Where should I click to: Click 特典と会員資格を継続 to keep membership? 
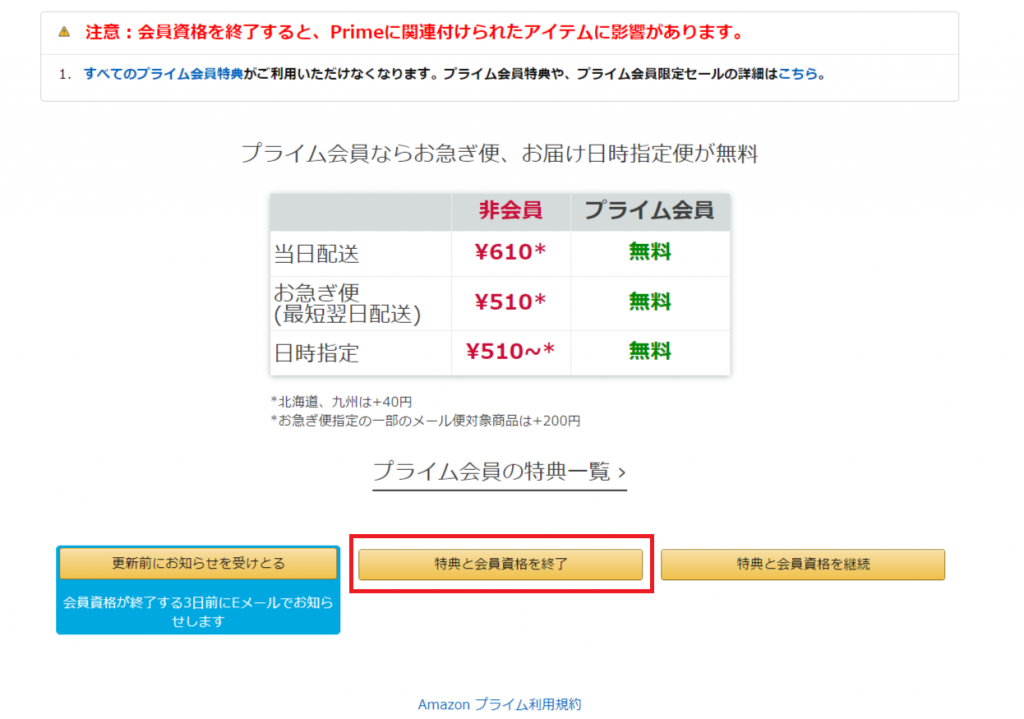pos(803,565)
